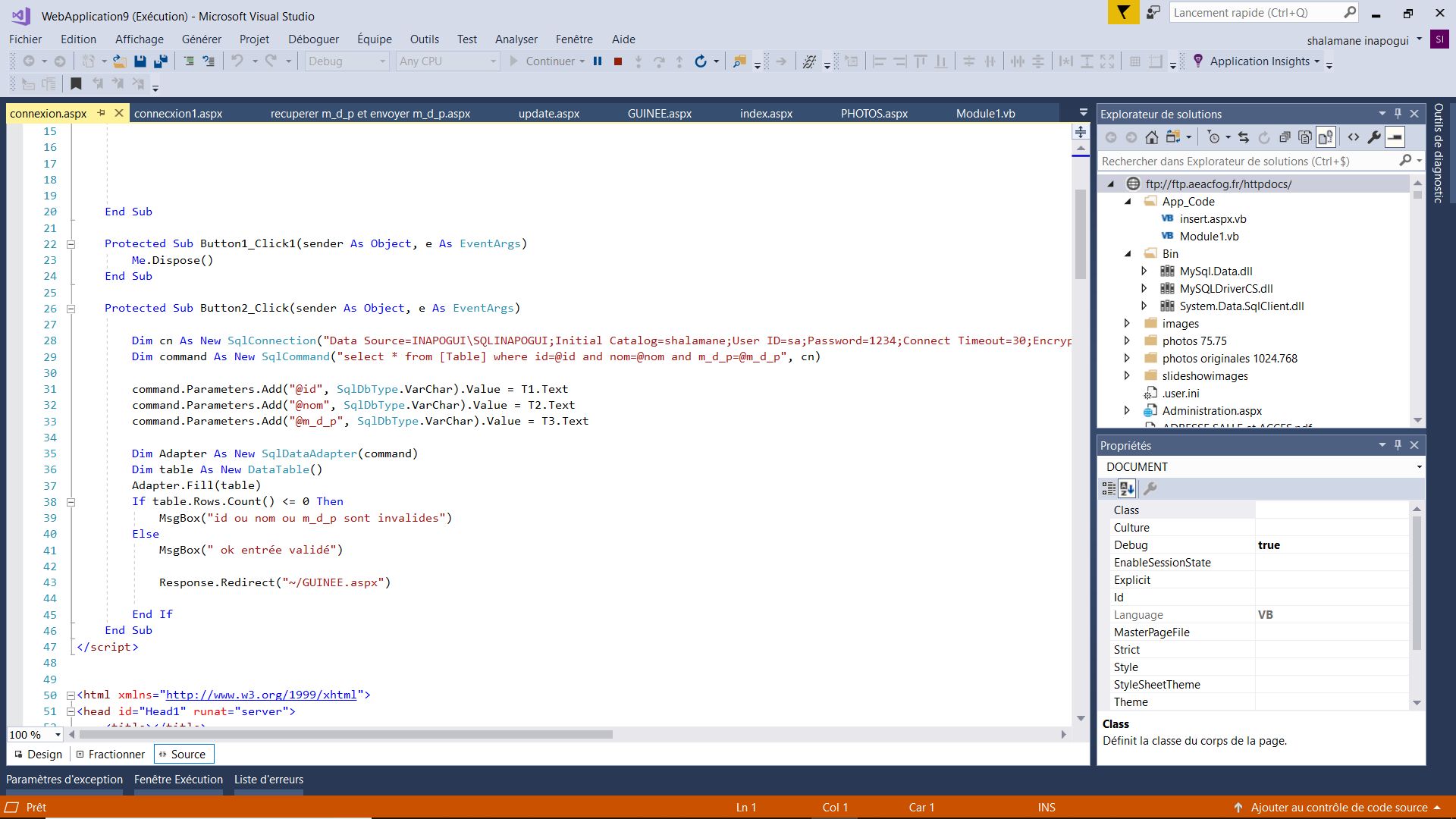This screenshot has width=1456, height=819.
Task: Toggle Preview Selected Items in Explorateur de solutions
Action: pyautogui.click(x=1395, y=137)
